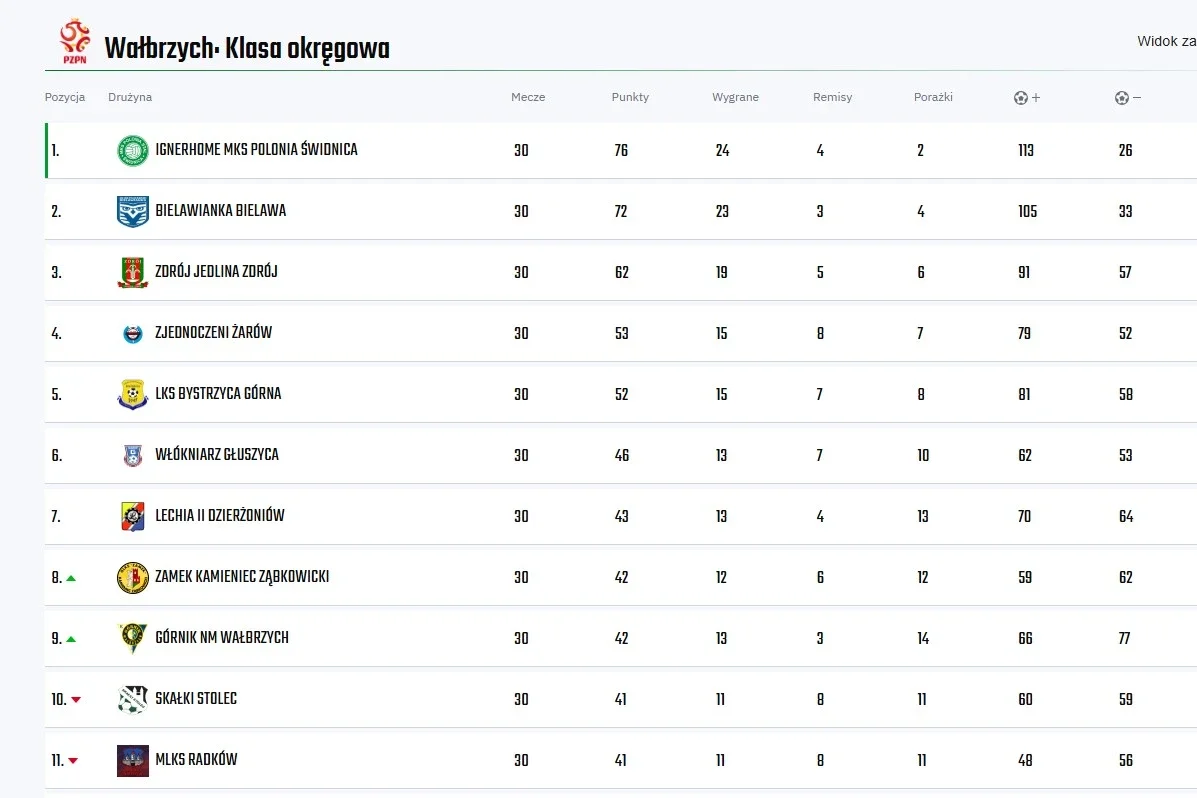
Task: Select Zdrój Jedlina Zdrój crest icon
Action: tap(133, 273)
